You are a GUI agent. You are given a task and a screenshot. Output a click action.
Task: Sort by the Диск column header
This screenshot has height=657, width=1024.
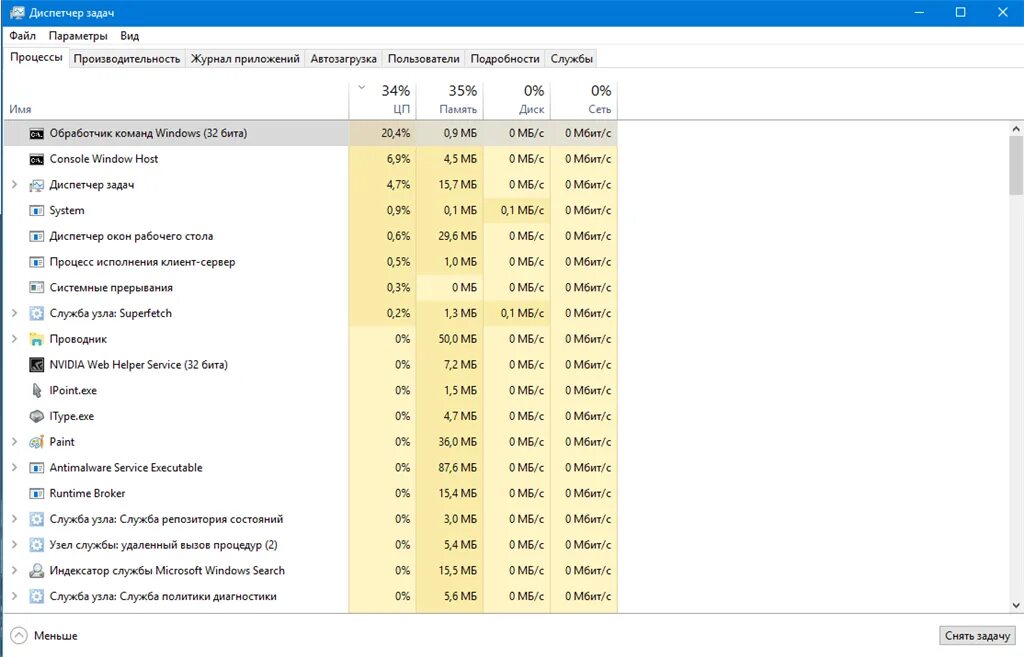pyautogui.click(x=517, y=100)
